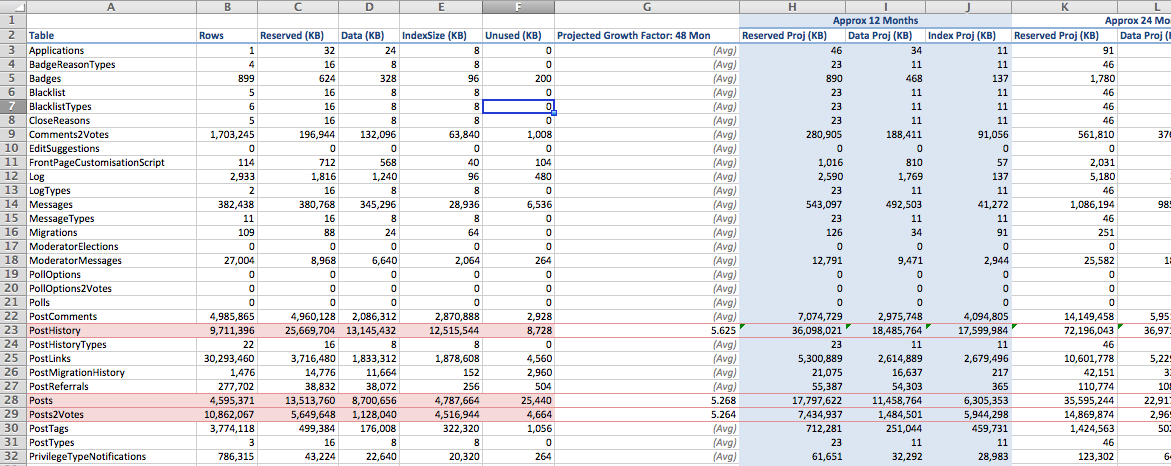Select row 23 header
The height and width of the screenshot is (466, 1171).
[x=13, y=330]
